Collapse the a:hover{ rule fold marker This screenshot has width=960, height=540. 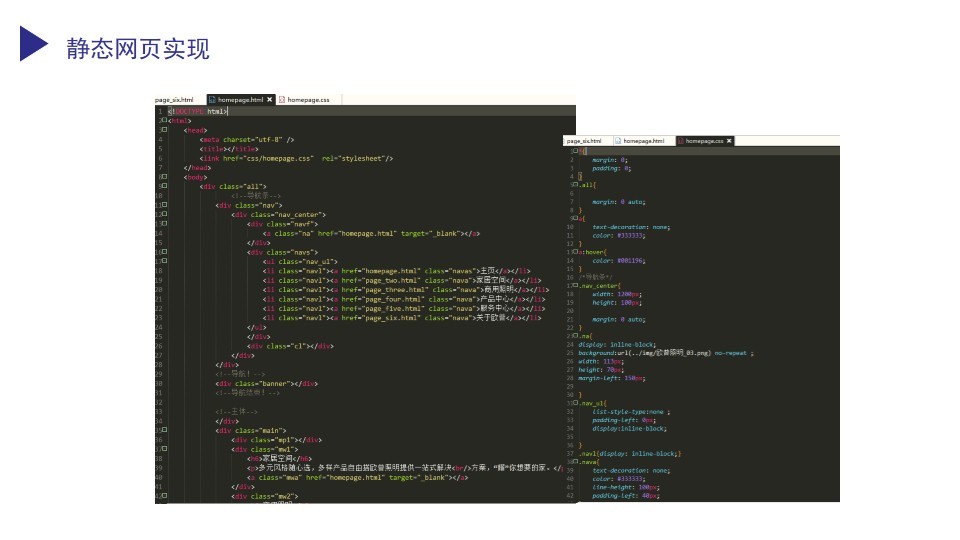pos(576,251)
